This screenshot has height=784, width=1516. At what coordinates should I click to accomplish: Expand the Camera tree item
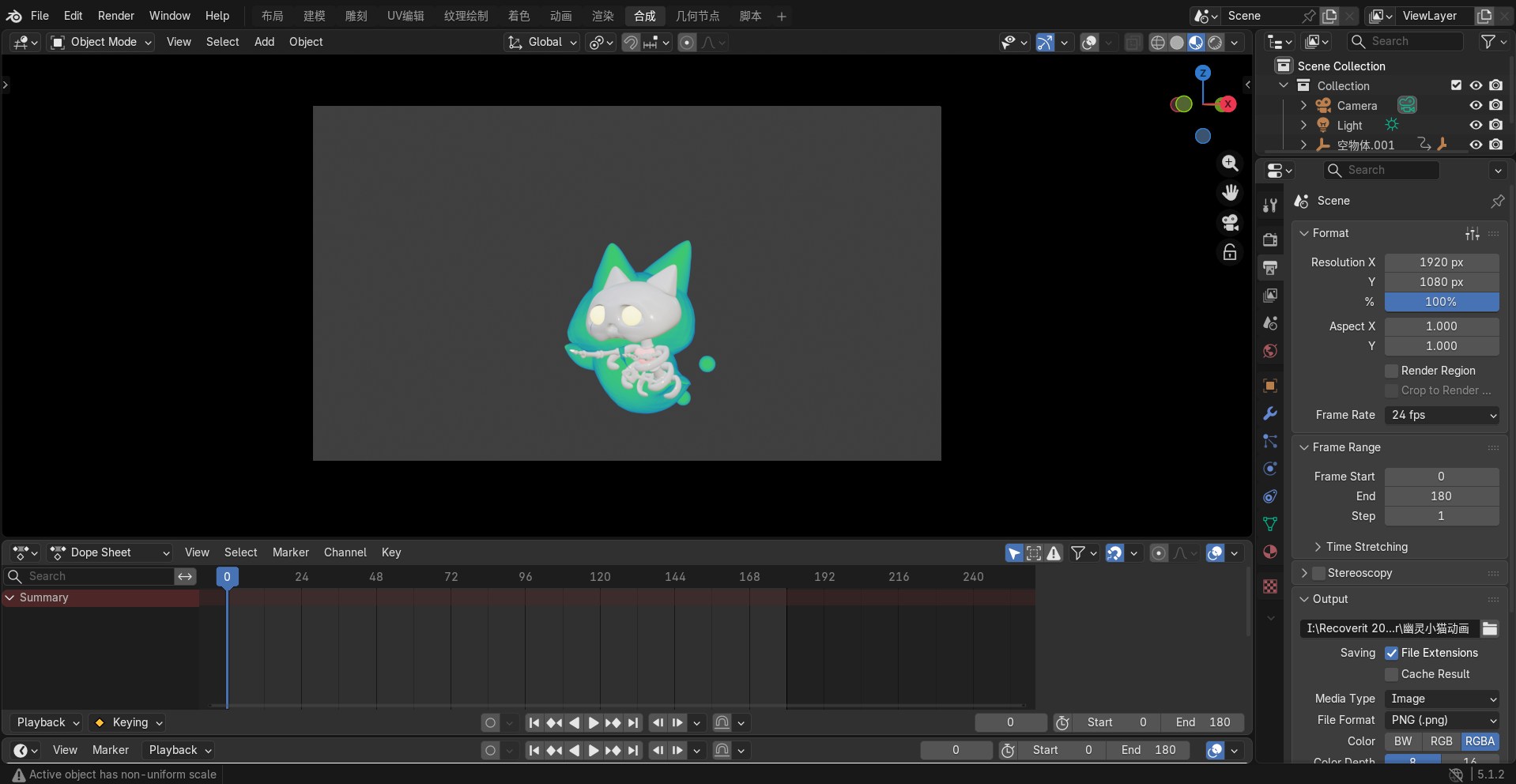point(1303,105)
